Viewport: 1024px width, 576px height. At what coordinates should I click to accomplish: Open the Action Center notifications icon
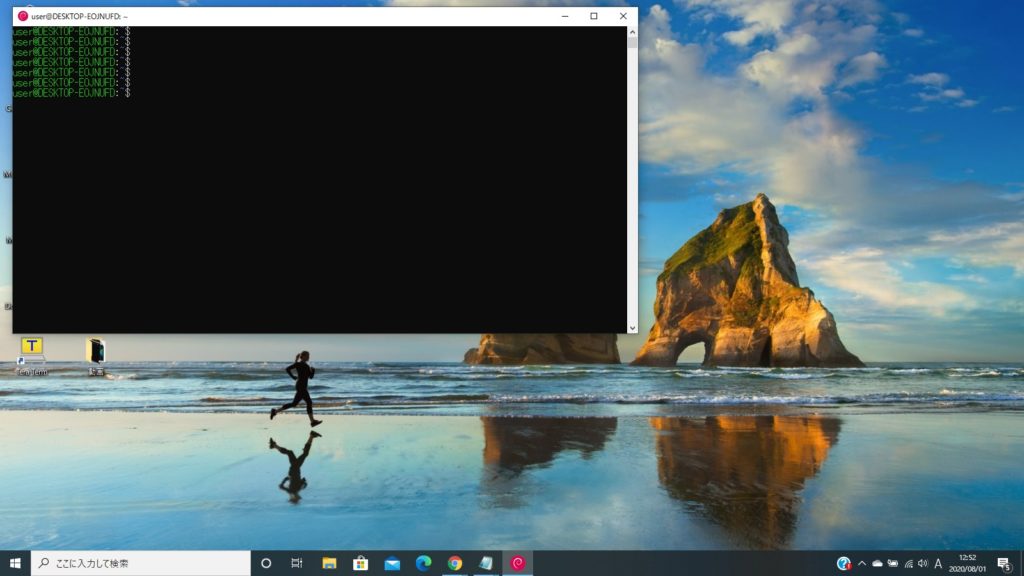tap(1004, 563)
